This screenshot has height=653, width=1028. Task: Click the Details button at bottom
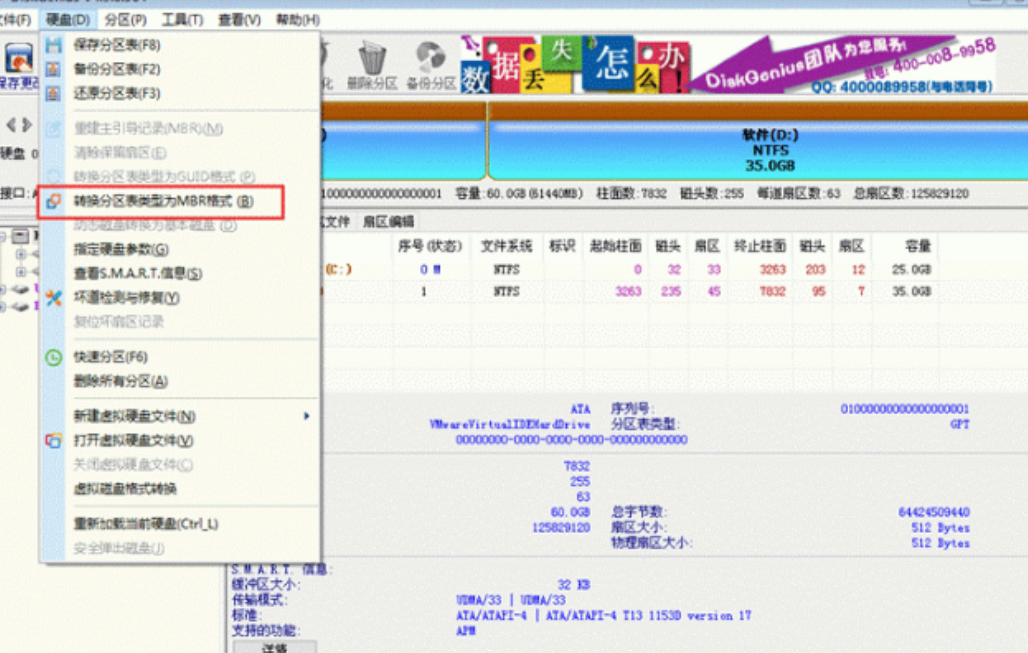point(274,646)
